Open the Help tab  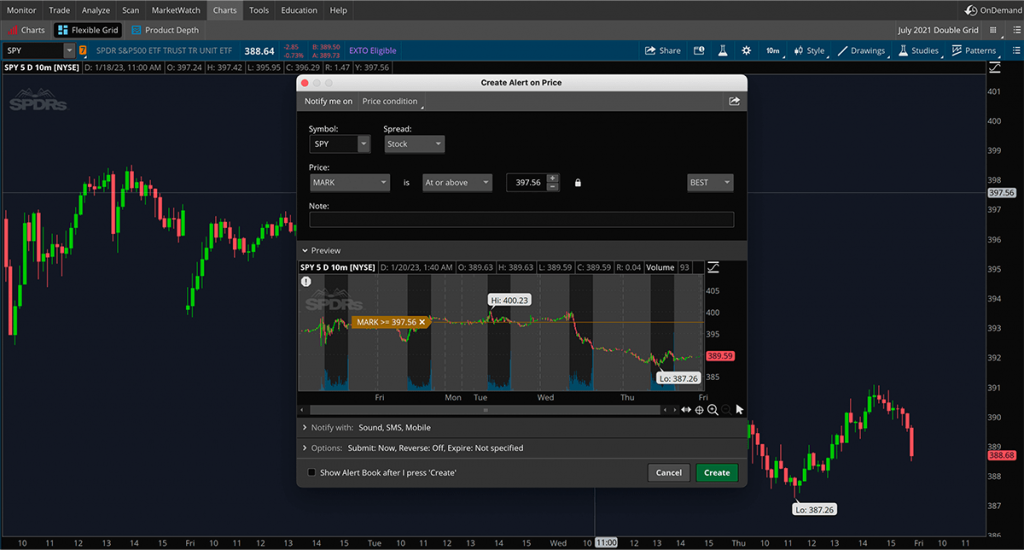pos(338,10)
